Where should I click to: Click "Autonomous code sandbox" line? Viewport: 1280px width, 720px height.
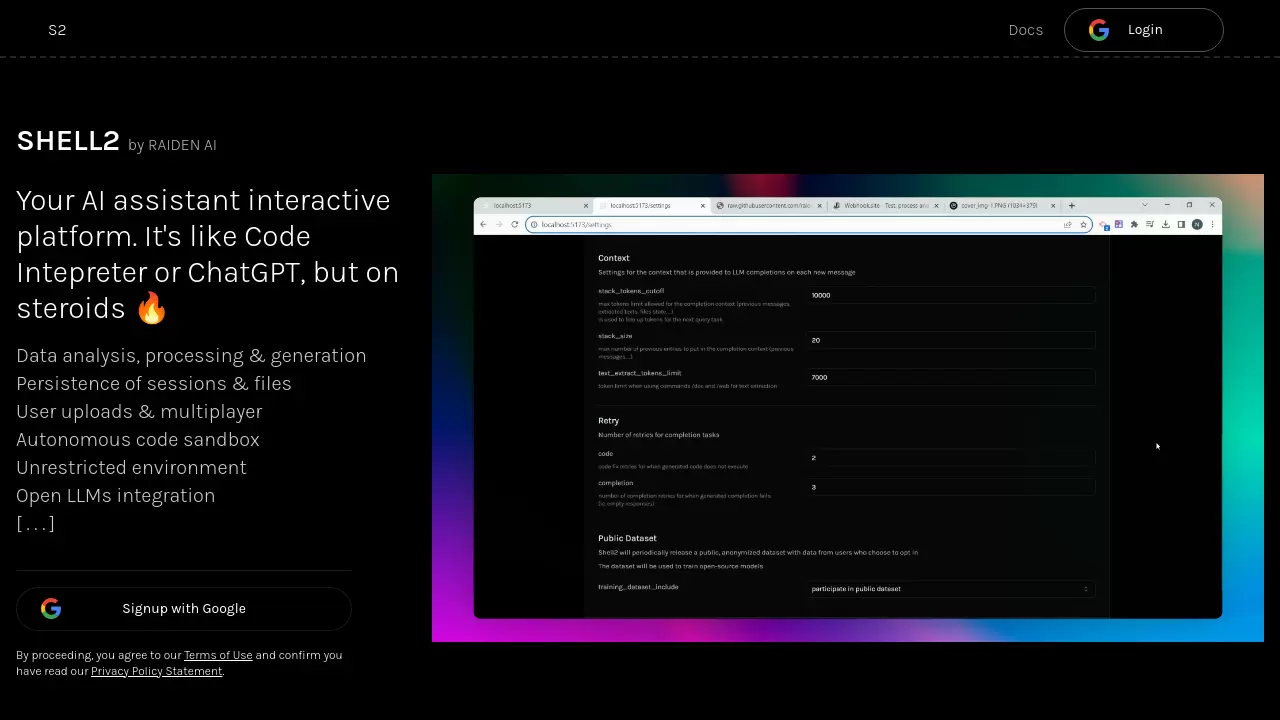[x=138, y=440]
